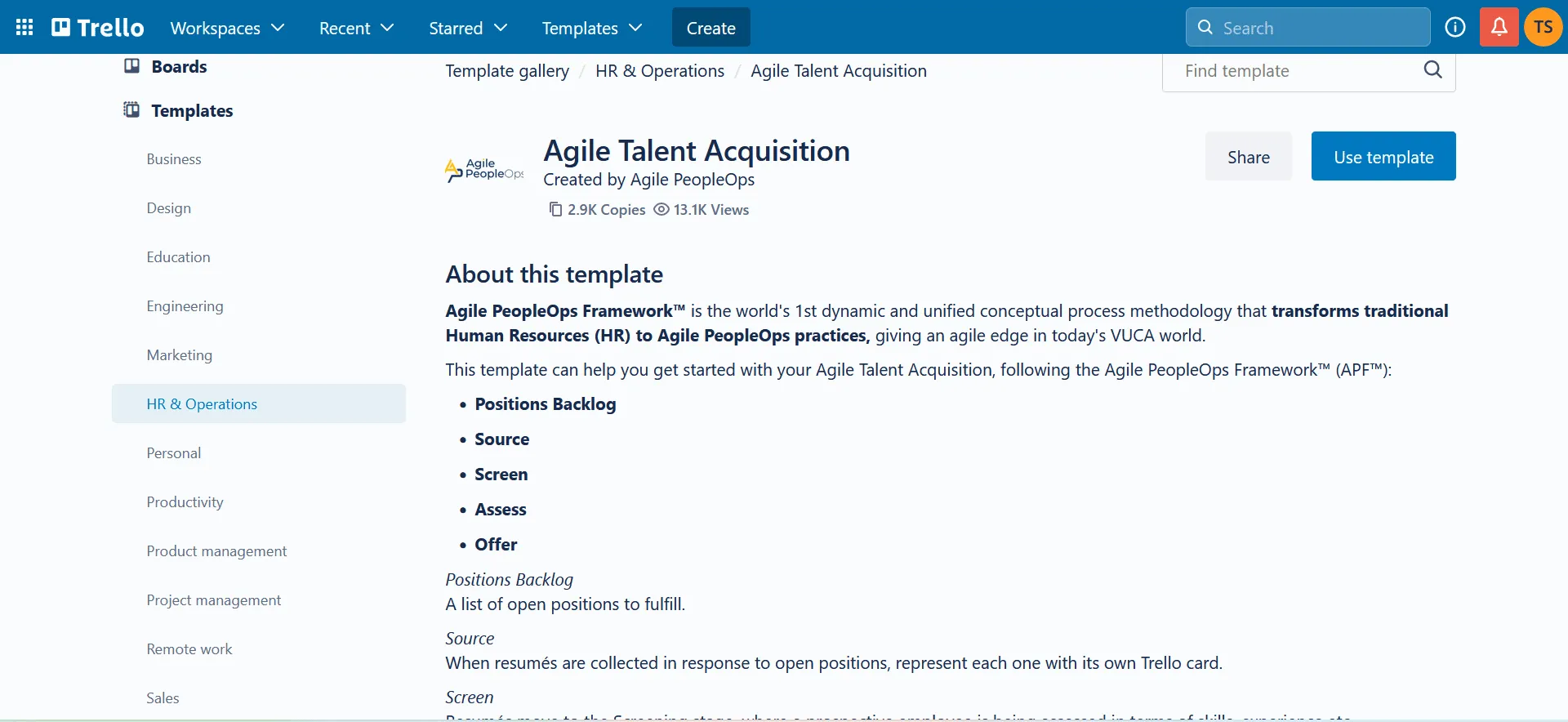Select the Engineering template category

point(185,306)
